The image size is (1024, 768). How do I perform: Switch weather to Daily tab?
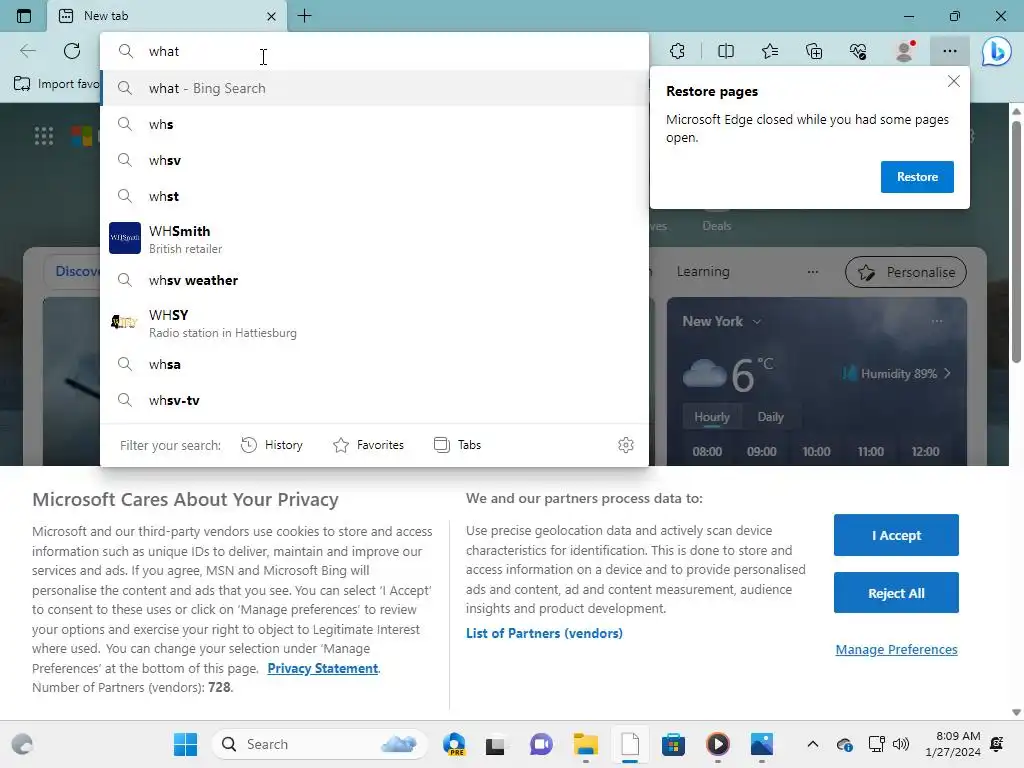(771, 417)
